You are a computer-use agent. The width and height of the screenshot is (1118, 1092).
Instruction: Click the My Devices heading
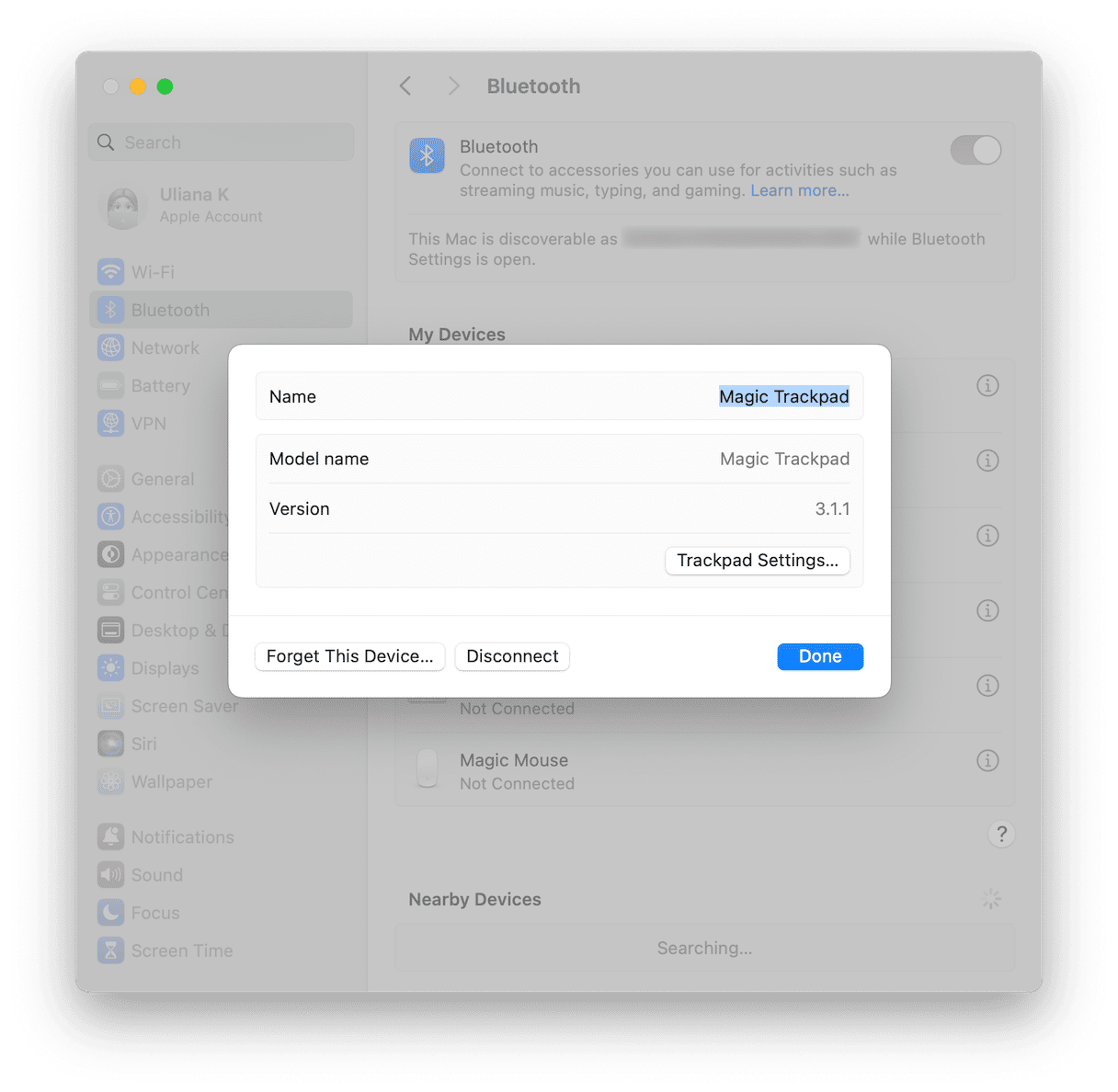click(457, 335)
